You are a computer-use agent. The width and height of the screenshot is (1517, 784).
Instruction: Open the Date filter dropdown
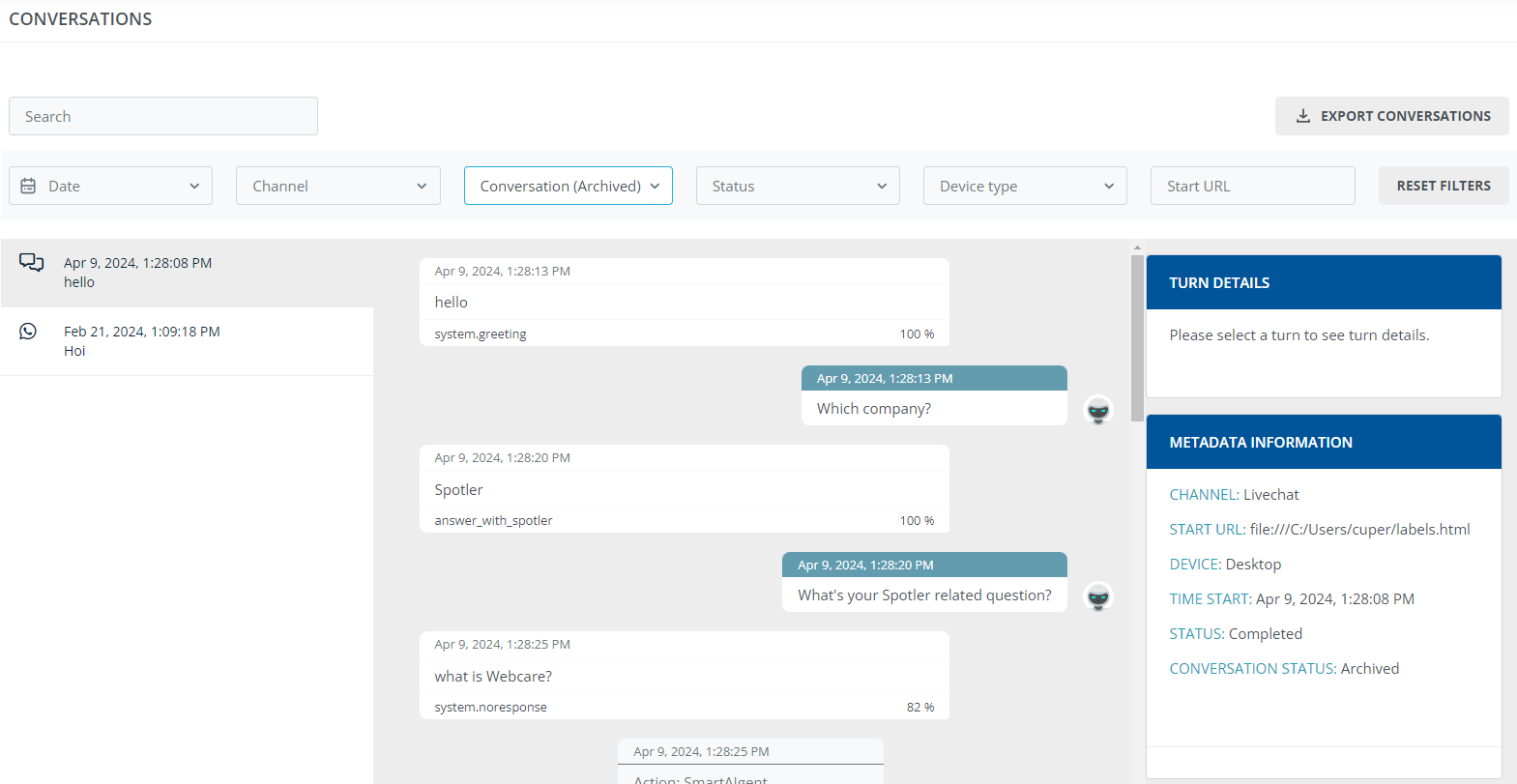[111, 186]
